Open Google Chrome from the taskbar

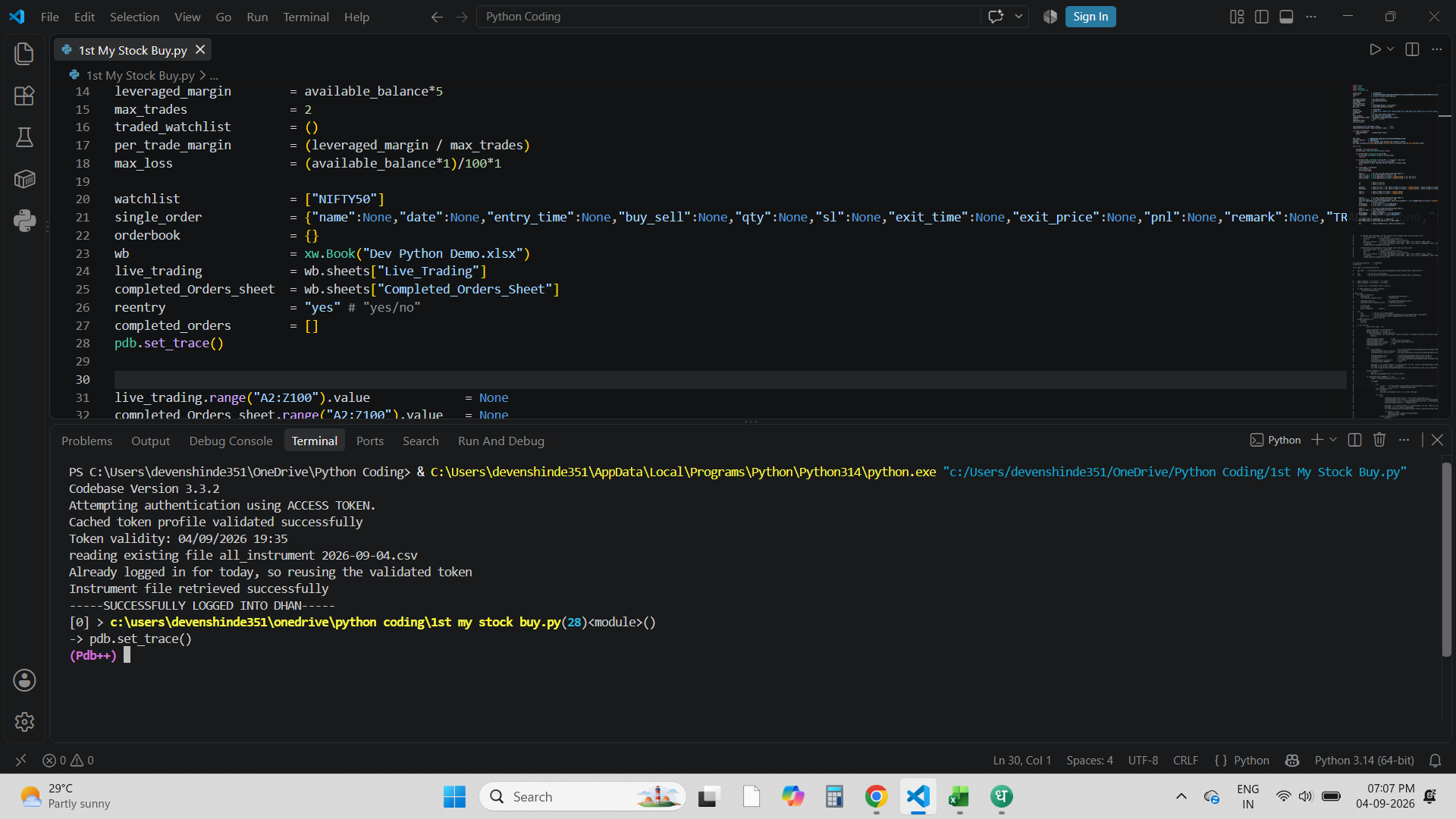pos(876,796)
